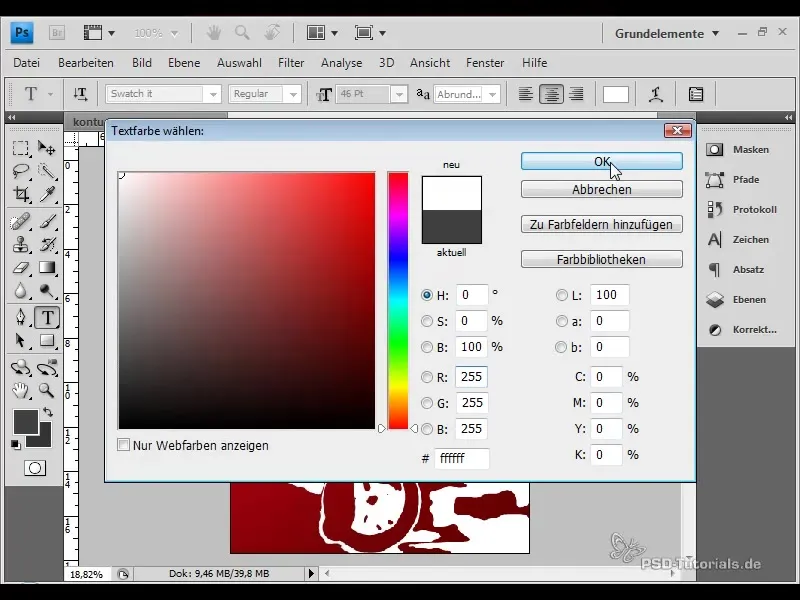Open the Filter menu
Viewport: 800px width, 600px height.
point(291,63)
